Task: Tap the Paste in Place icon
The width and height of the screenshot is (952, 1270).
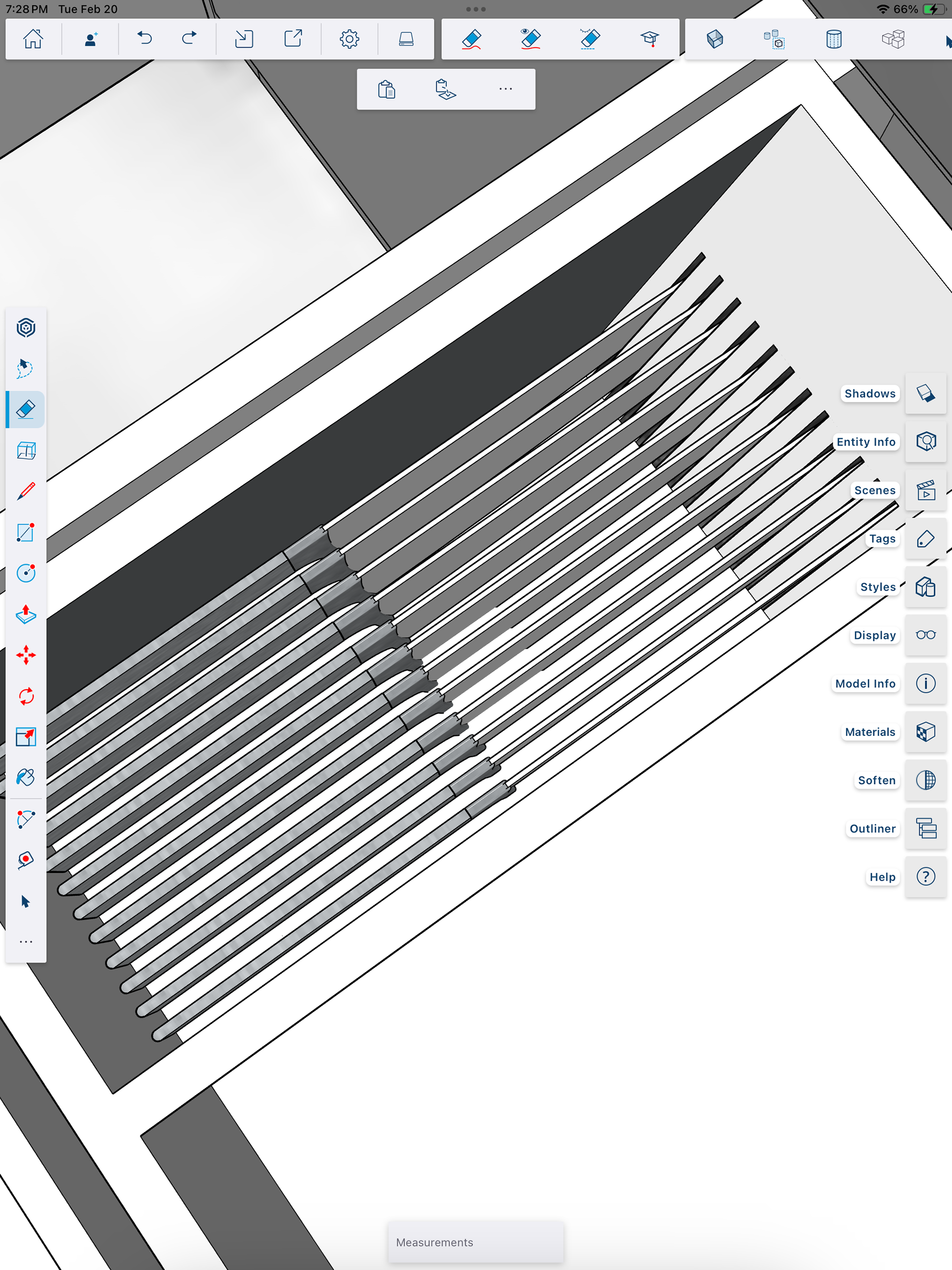Action: point(446,90)
